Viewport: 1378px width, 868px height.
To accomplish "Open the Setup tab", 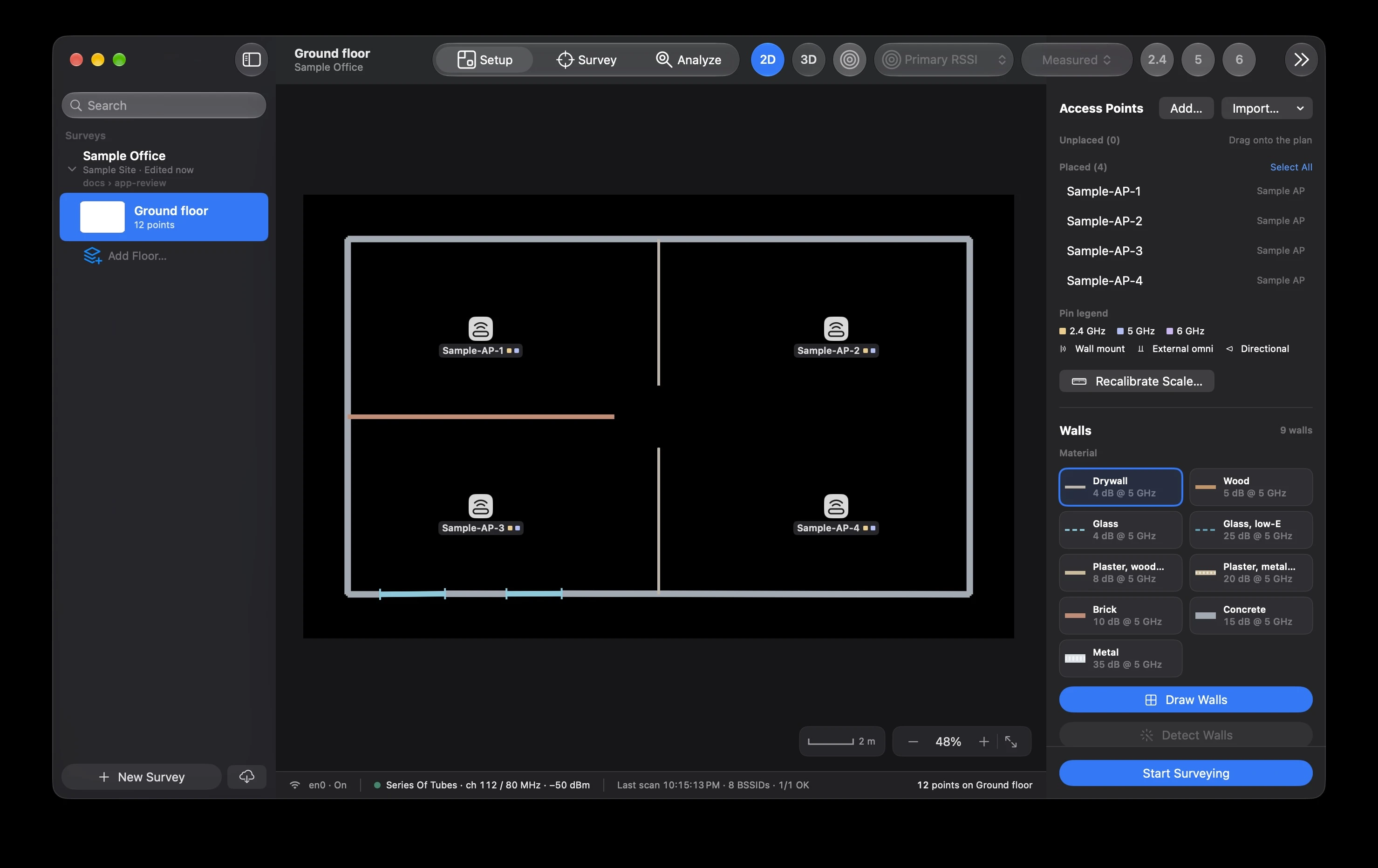I will click(484, 60).
